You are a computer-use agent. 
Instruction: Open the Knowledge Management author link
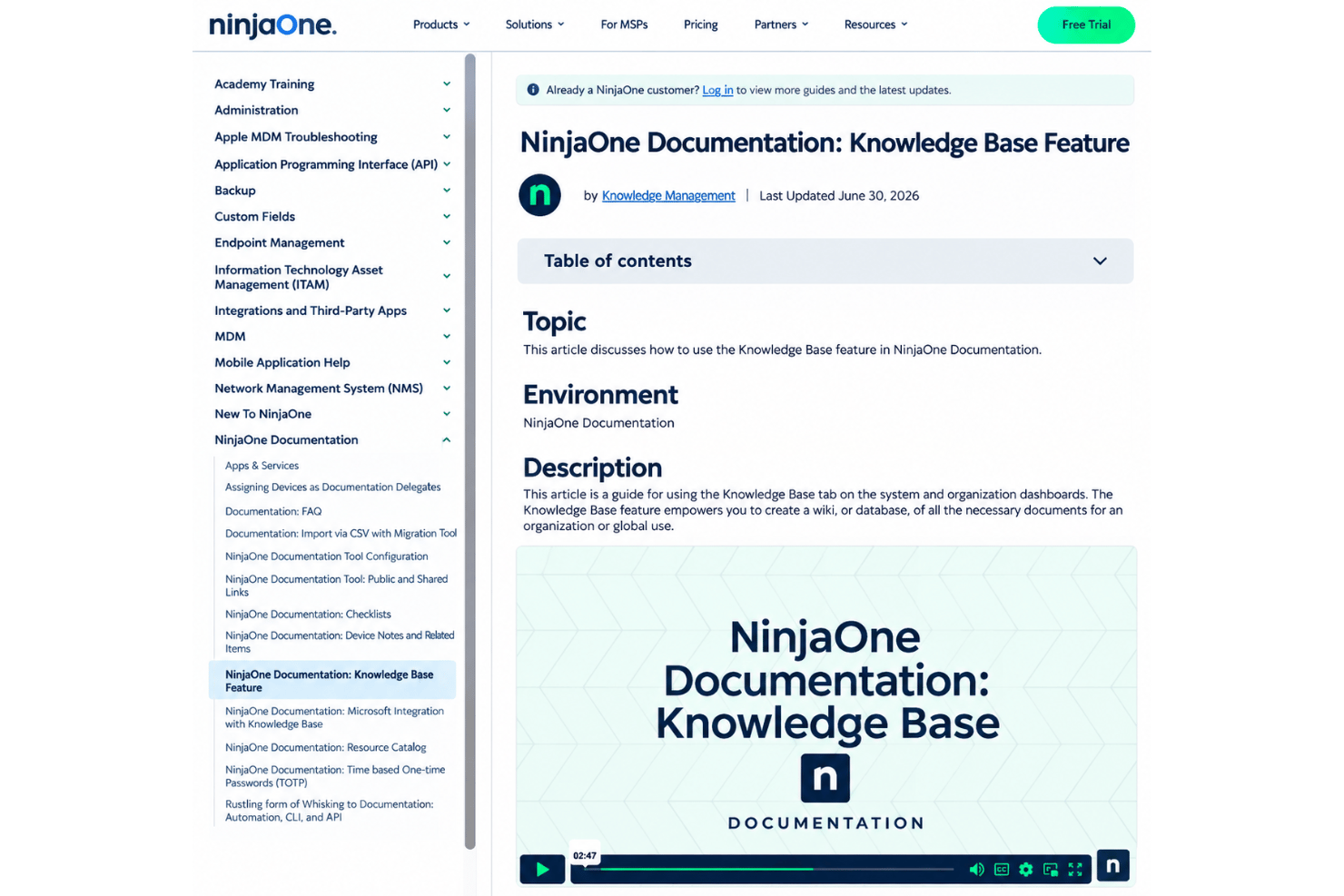(668, 195)
